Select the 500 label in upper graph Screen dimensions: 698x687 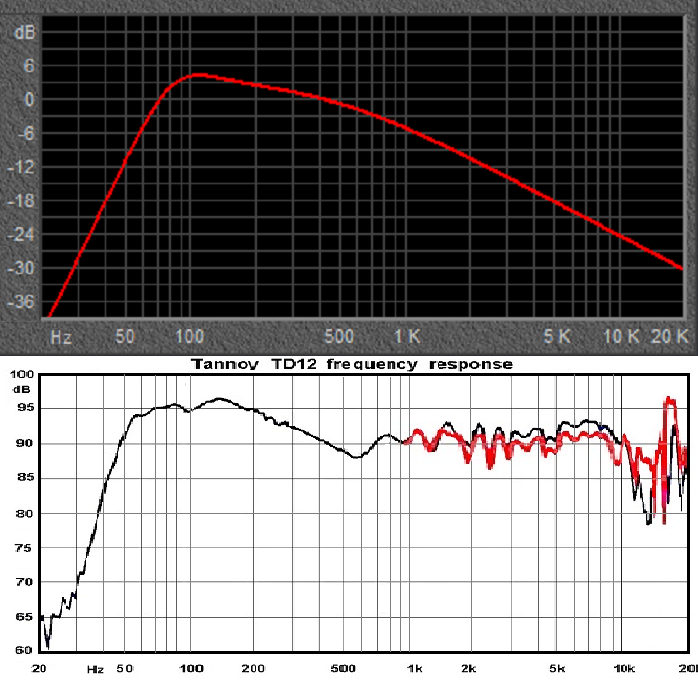pos(341,334)
